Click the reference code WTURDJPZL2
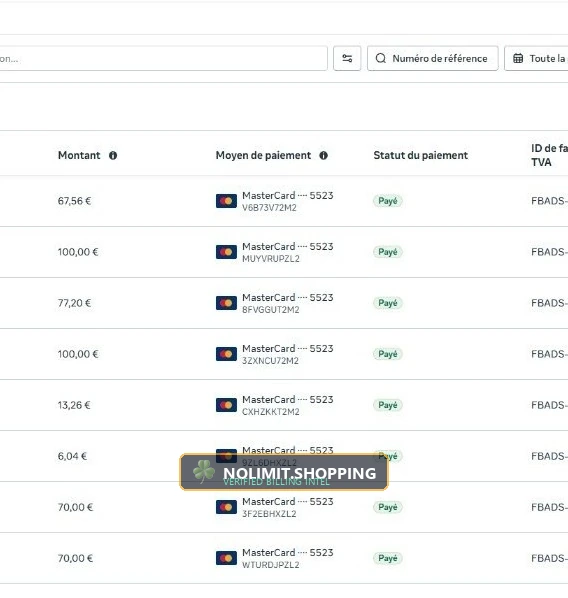The width and height of the screenshot is (568, 598). pos(271,565)
